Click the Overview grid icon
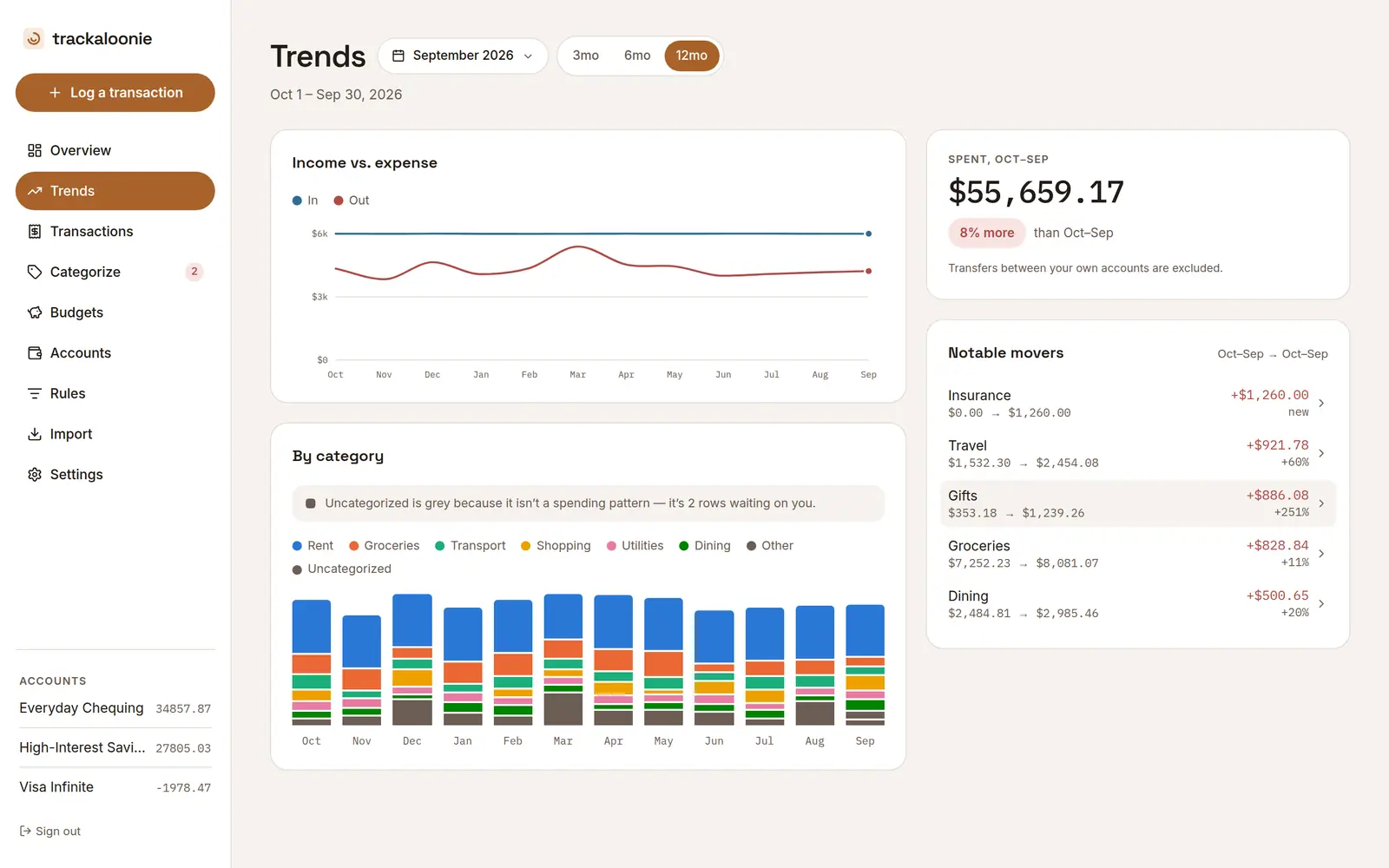The image size is (1389, 868). [35, 150]
